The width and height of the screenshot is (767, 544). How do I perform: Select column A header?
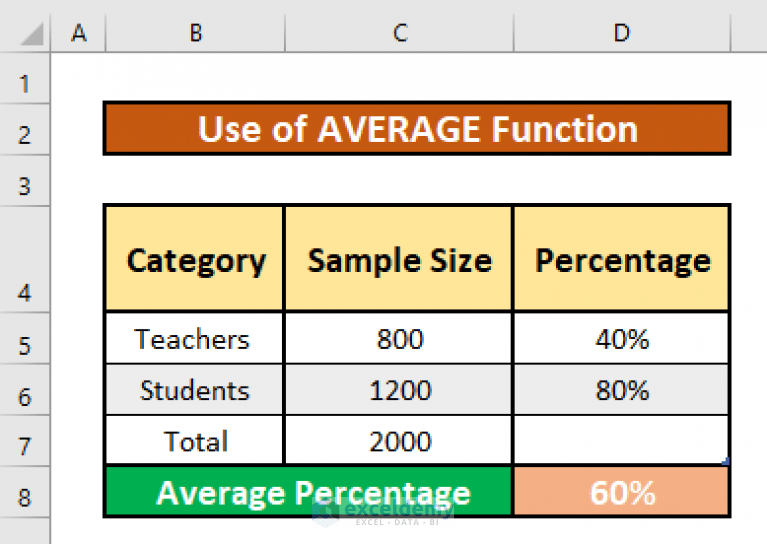pos(78,32)
